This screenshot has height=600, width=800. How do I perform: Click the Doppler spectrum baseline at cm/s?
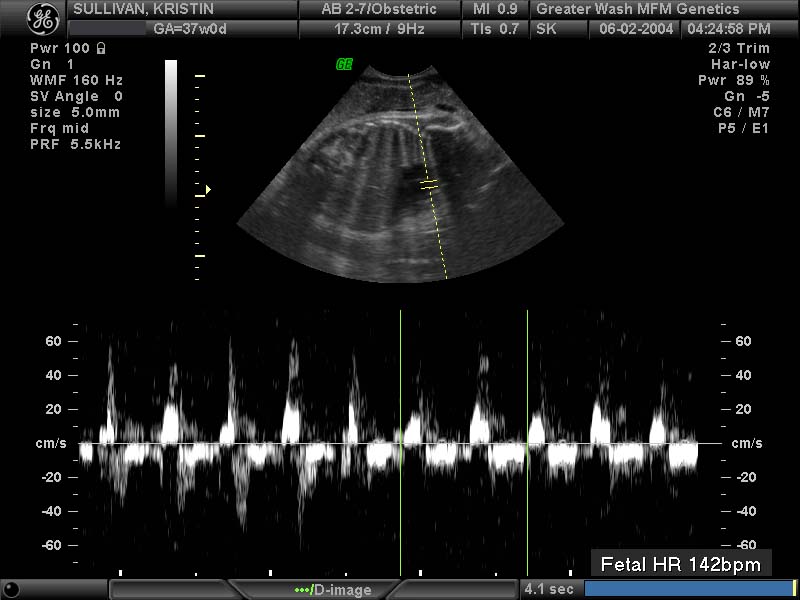point(300,443)
